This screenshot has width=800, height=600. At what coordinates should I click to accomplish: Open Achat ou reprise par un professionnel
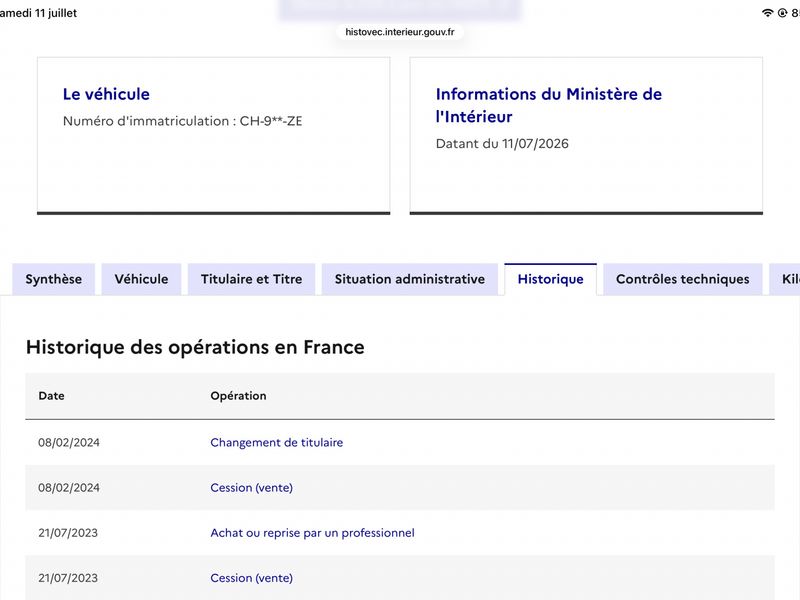click(x=312, y=533)
